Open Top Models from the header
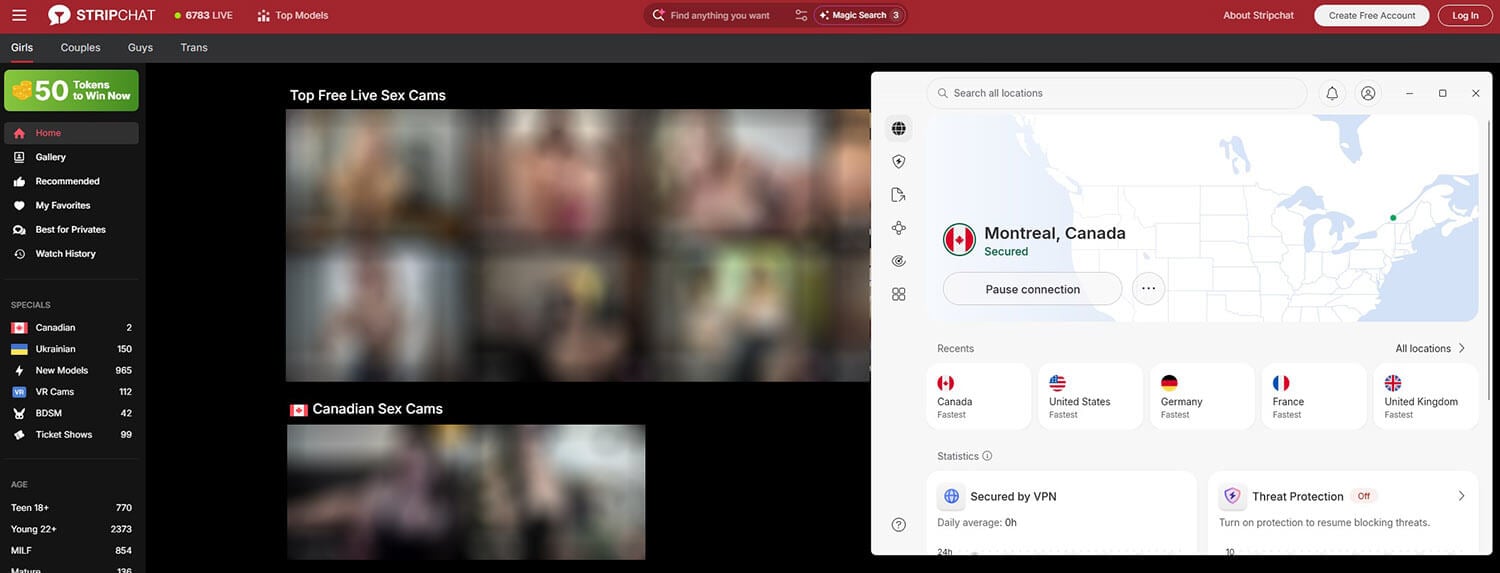This screenshot has height=573, width=1500. point(292,15)
